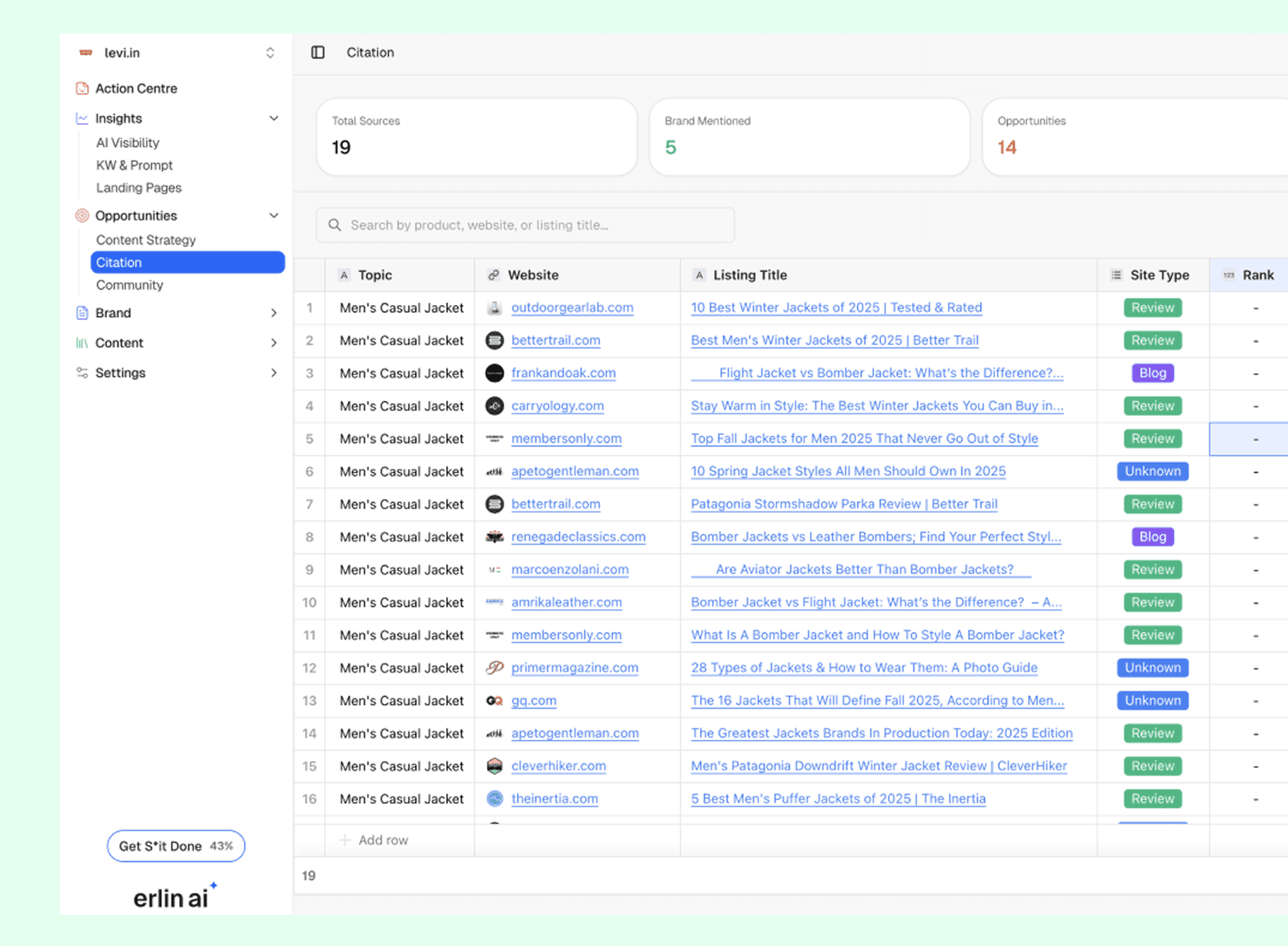Open the levi.in workspace switcher
This screenshot has width=1288, height=946.
pyautogui.click(x=270, y=53)
